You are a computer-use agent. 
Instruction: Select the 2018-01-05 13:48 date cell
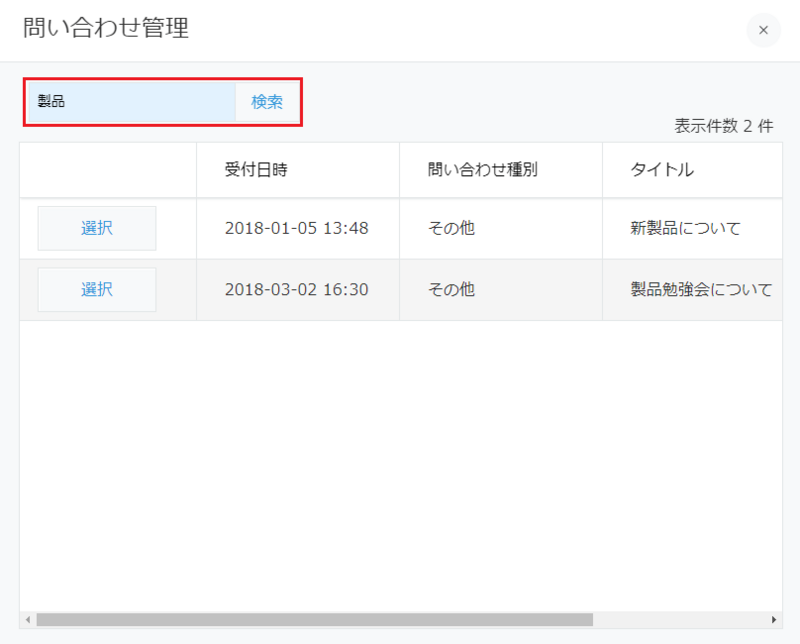(x=296, y=228)
